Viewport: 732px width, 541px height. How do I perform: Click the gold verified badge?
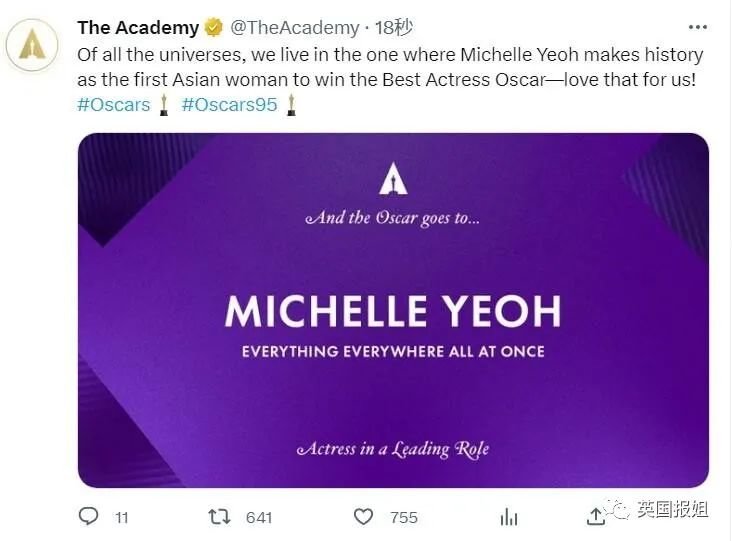click(213, 28)
